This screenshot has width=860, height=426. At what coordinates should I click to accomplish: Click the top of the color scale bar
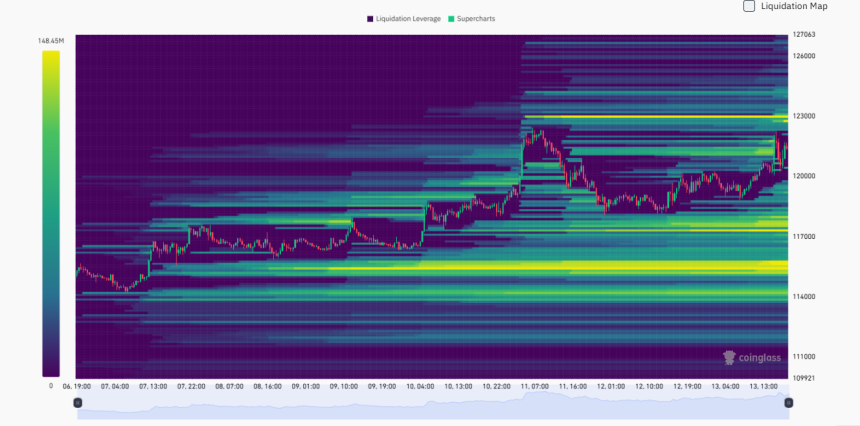pos(51,55)
